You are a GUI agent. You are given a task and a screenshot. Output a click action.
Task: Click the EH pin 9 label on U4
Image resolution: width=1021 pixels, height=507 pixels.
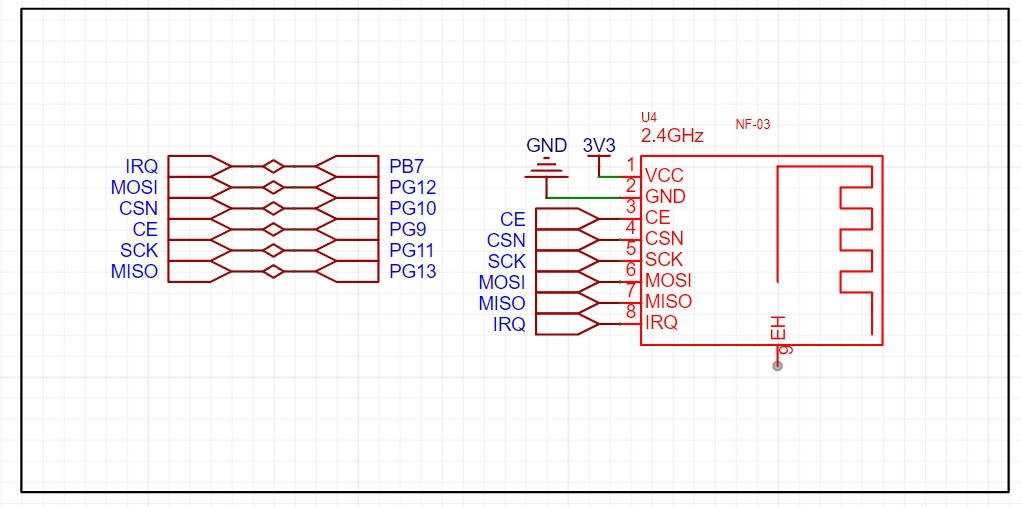(779, 327)
